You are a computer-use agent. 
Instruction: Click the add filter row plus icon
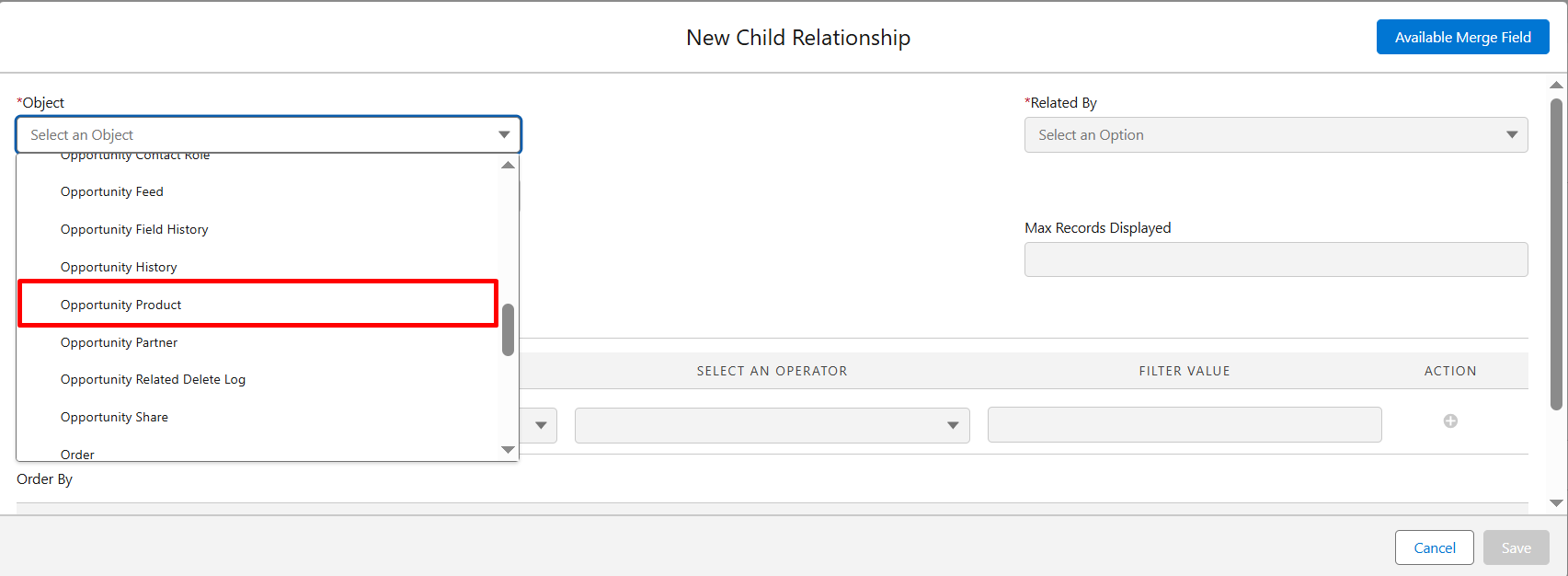tap(1450, 421)
